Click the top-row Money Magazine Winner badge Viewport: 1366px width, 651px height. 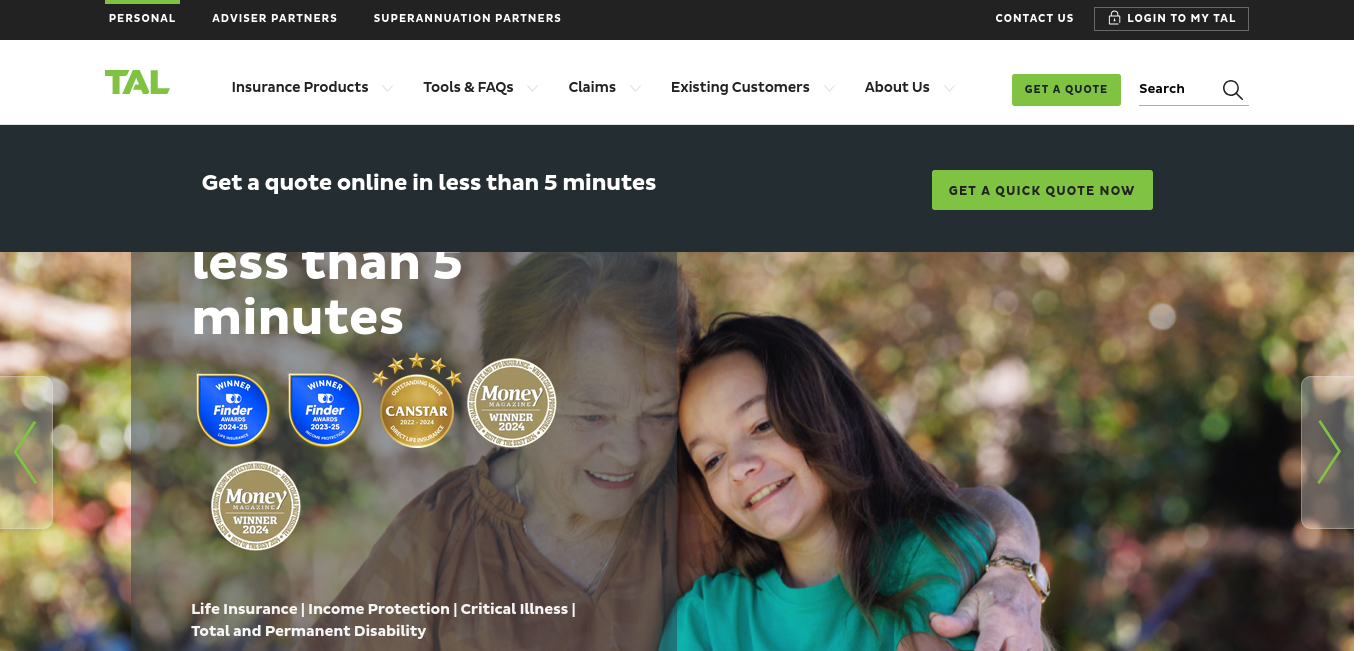(512, 403)
